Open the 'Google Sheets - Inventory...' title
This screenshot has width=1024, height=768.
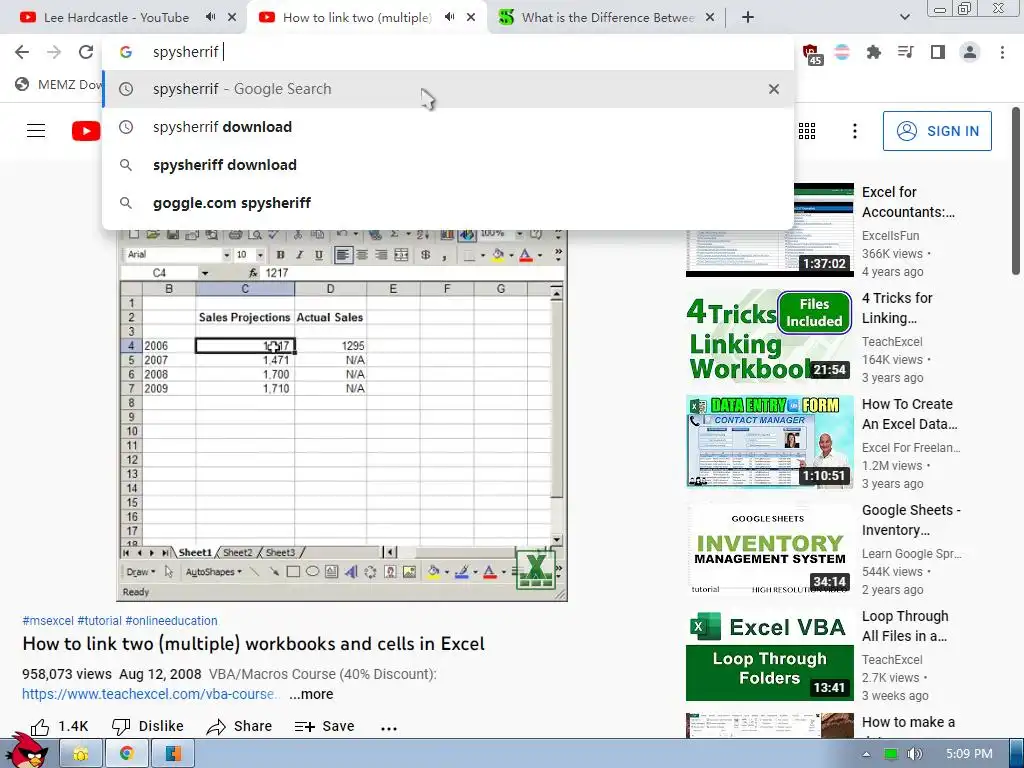911,520
